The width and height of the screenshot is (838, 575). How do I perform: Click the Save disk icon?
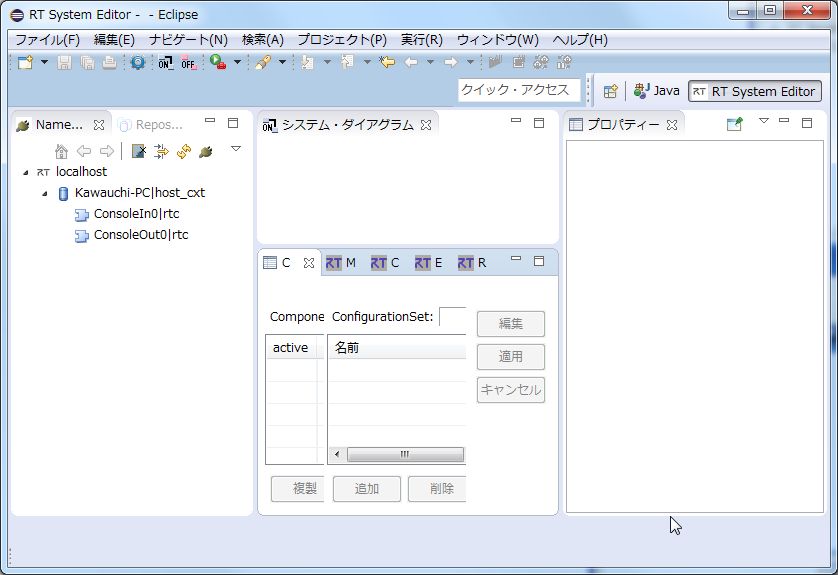tap(65, 63)
